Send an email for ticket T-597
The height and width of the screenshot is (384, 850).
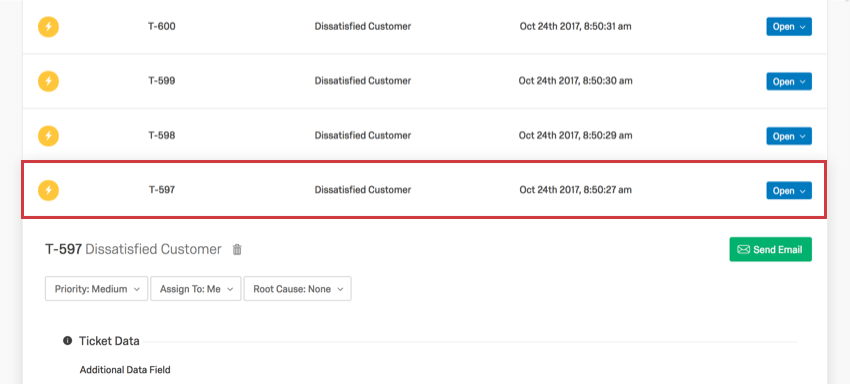[770, 249]
